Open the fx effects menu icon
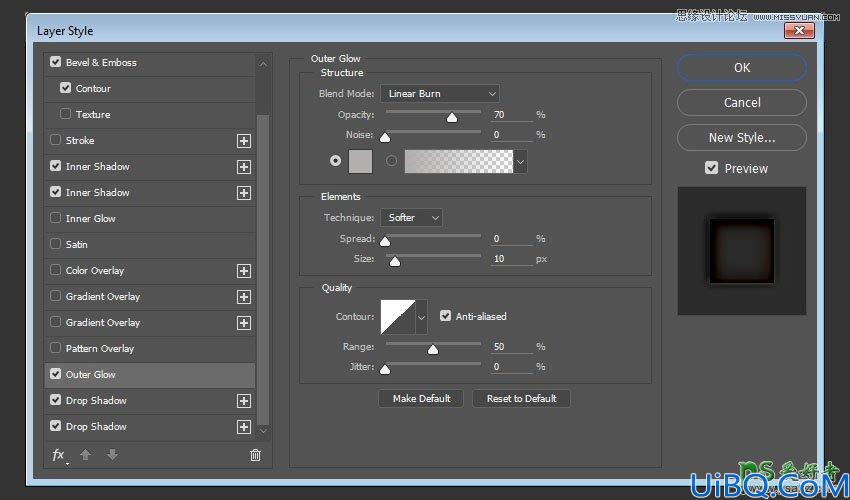 pyautogui.click(x=59, y=456)
